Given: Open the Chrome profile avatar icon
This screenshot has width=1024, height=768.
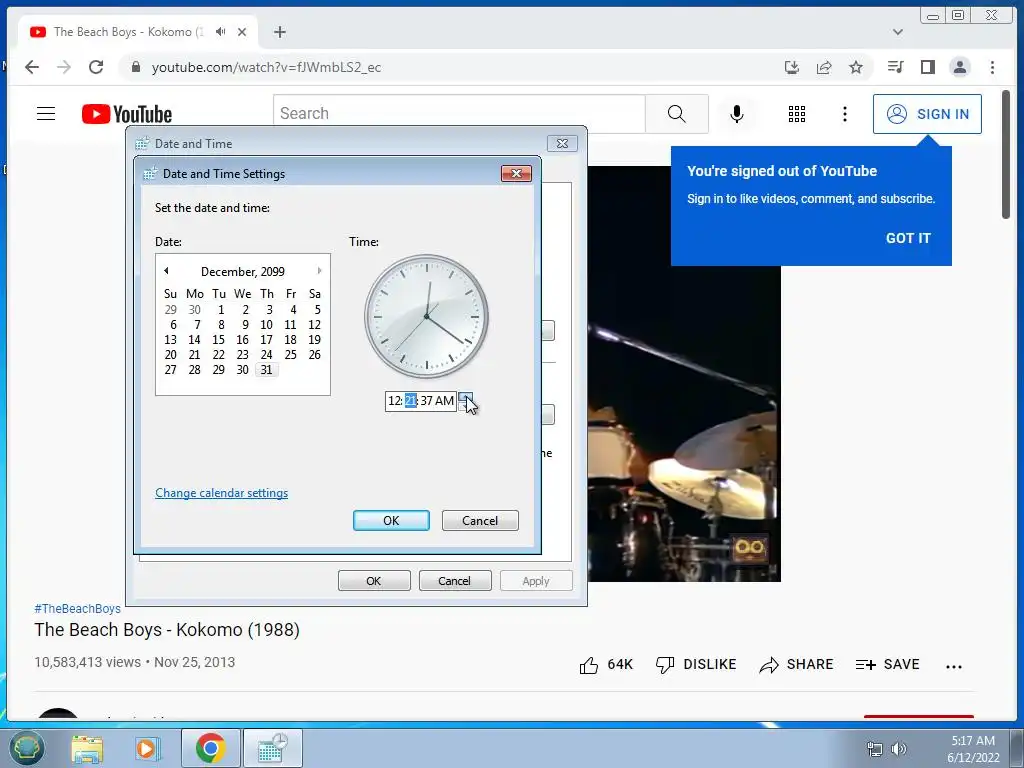Looking at the screenshot, I should (959, 67).
